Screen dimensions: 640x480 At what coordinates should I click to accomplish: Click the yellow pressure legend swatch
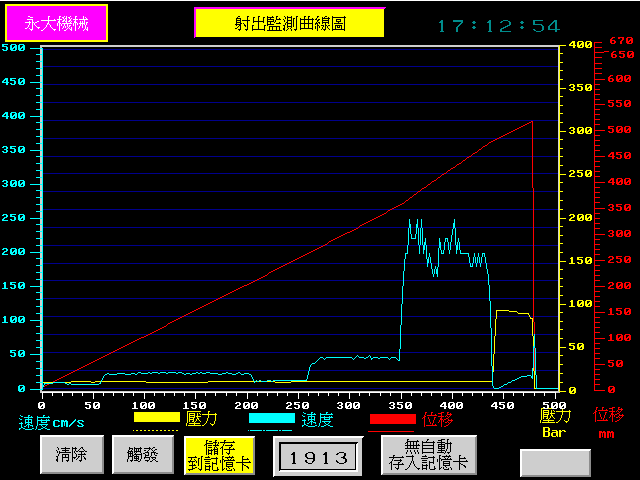click(156, 418)
